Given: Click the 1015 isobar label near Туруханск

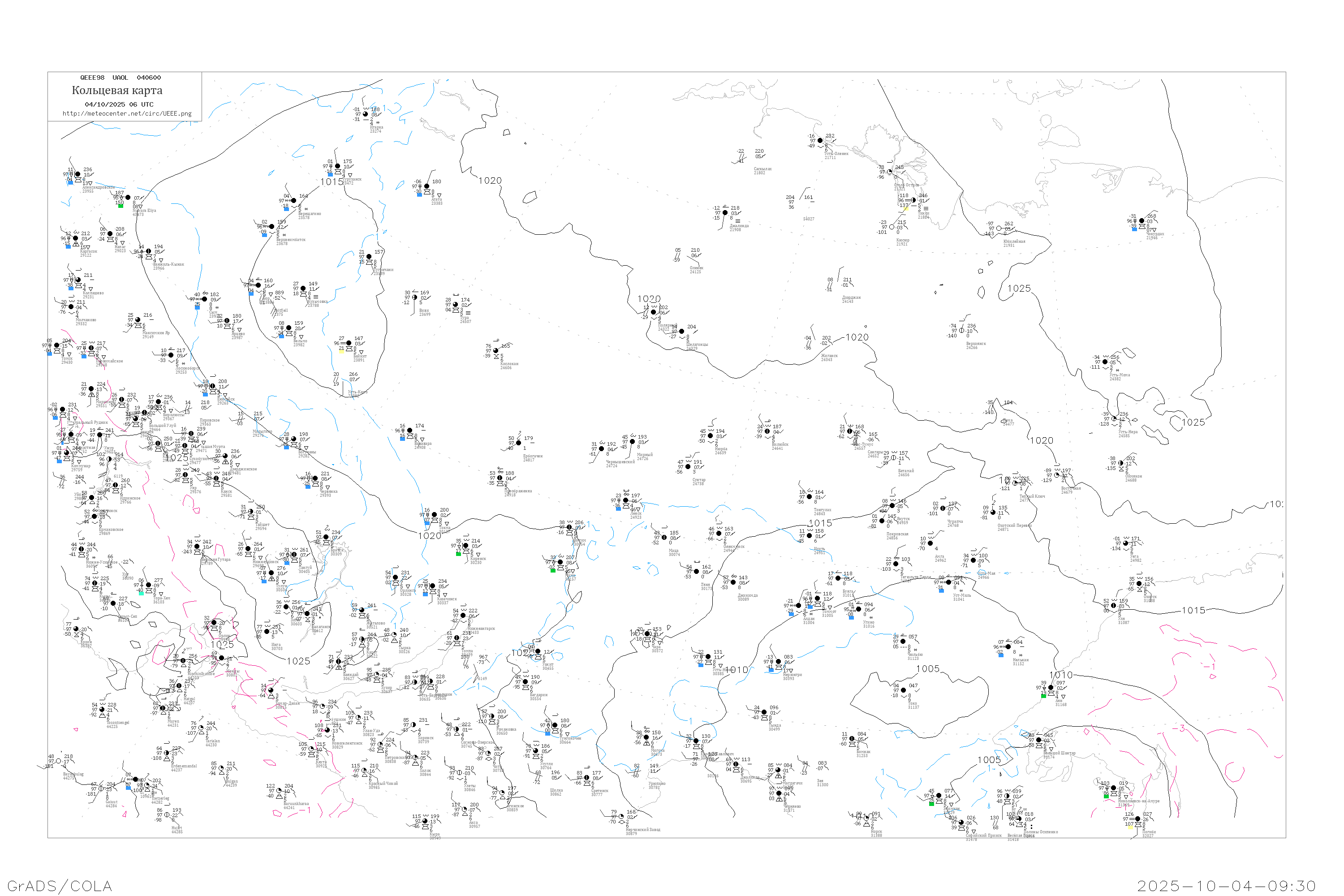Looking at the screenshot, I should (332, 182).
